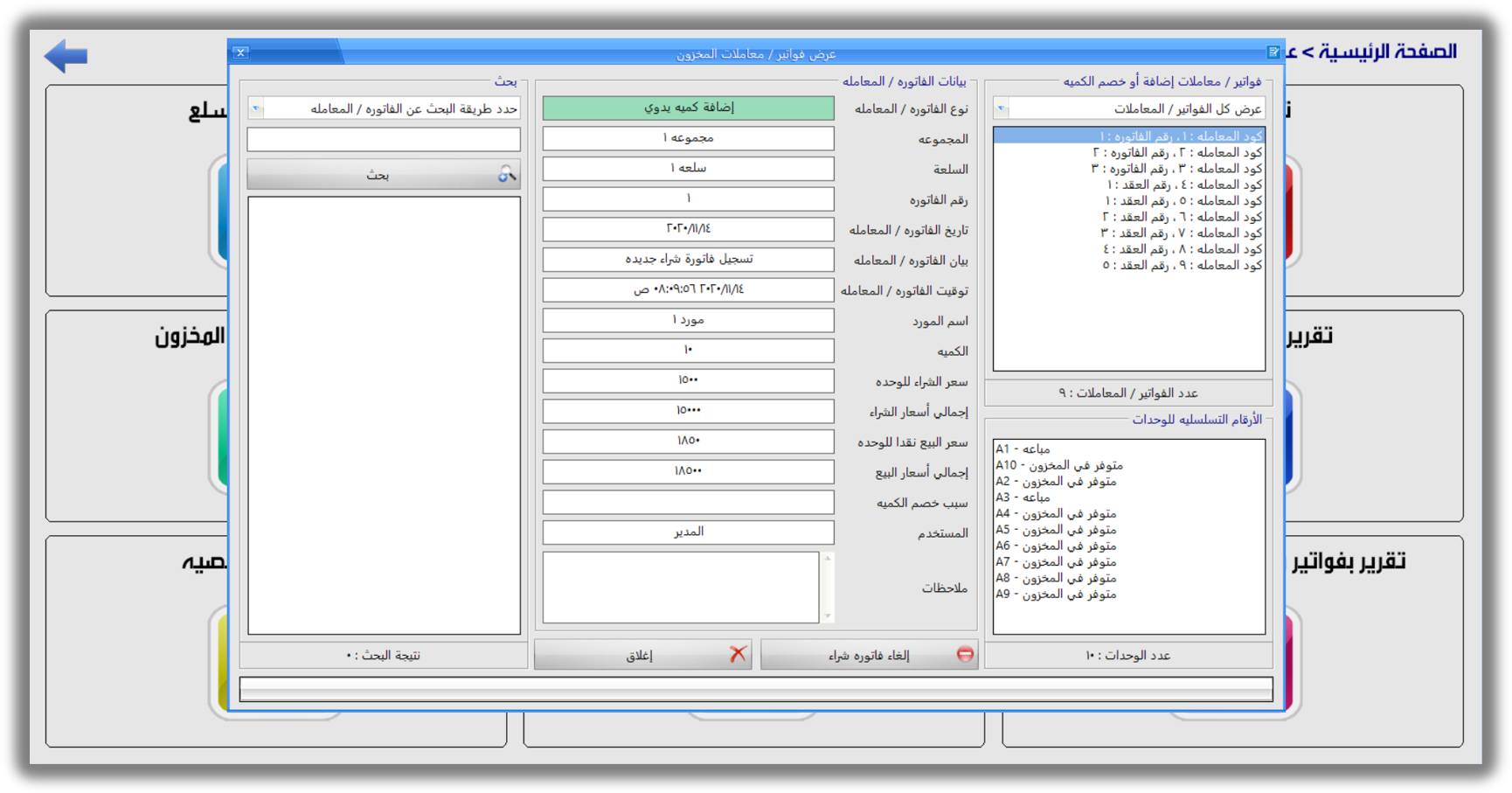Click the empty search text box above بحث button
Viewport: 1512px width, 793px height.
click(384, 139)
